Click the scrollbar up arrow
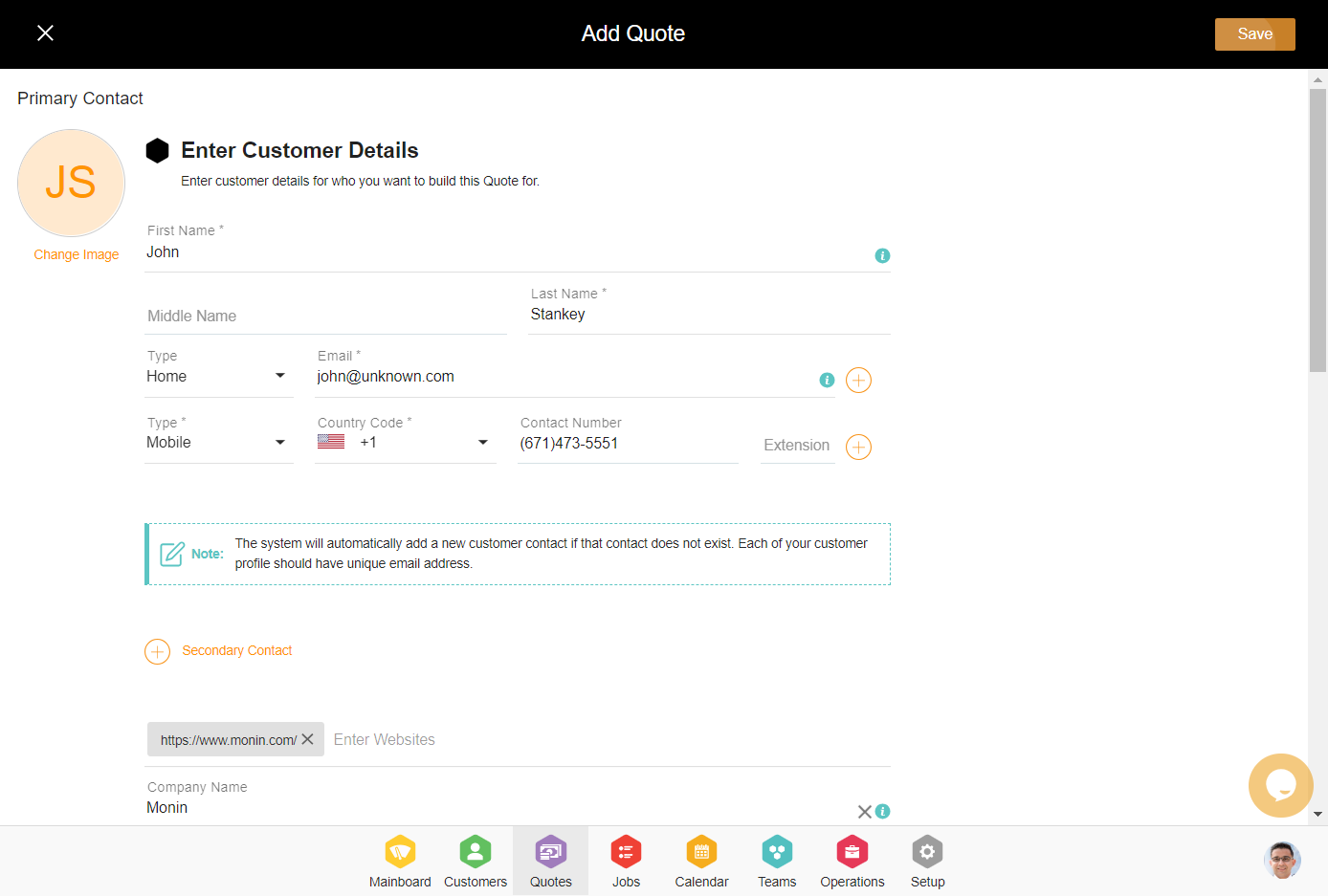The height and width of the screenshot is (896, 1328). click(1317, 79)
